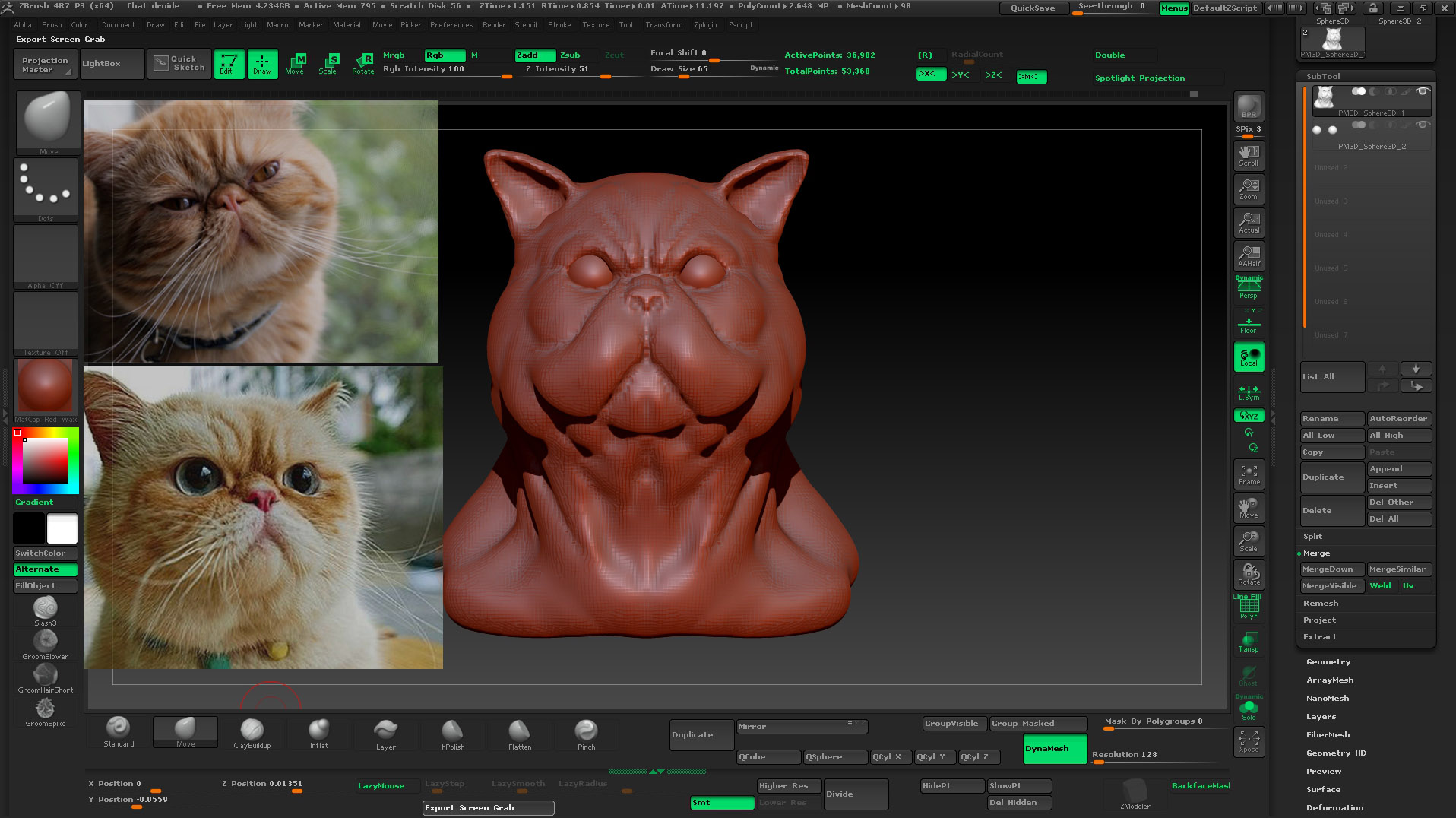Screen dimensions: 1456x818
Task: Toggle Solo mode
Action: pyautogui.click(x=1249, y=709)
